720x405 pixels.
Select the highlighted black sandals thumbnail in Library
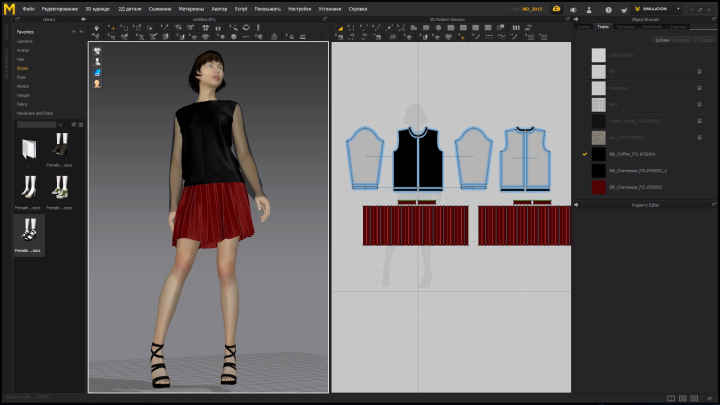coord(29,232)
